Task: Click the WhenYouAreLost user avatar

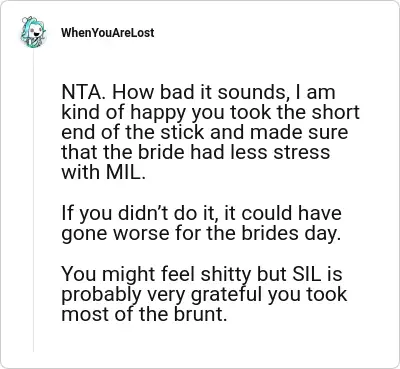Action: coord(33,32)
